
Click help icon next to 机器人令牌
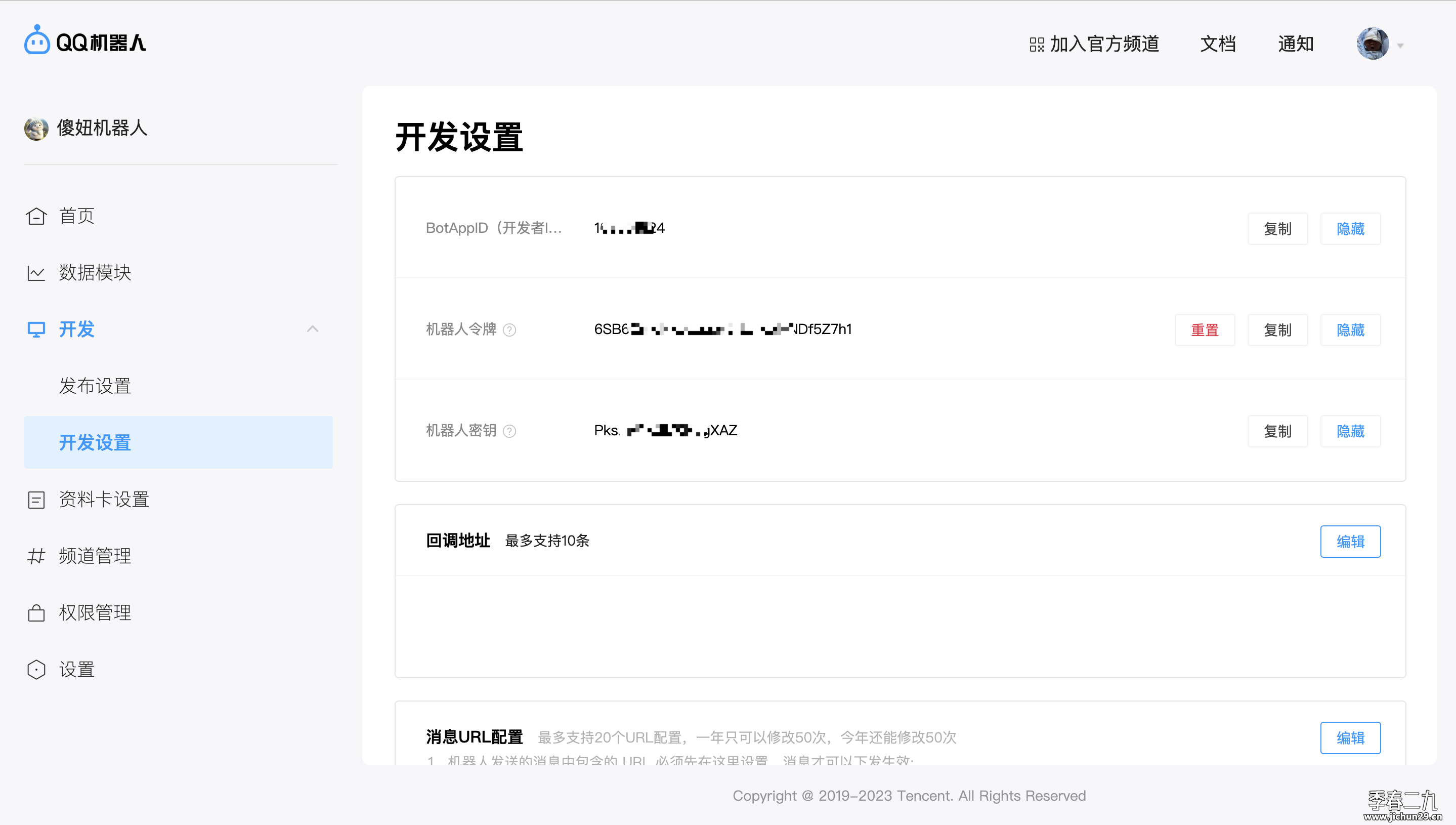[509, 330]
